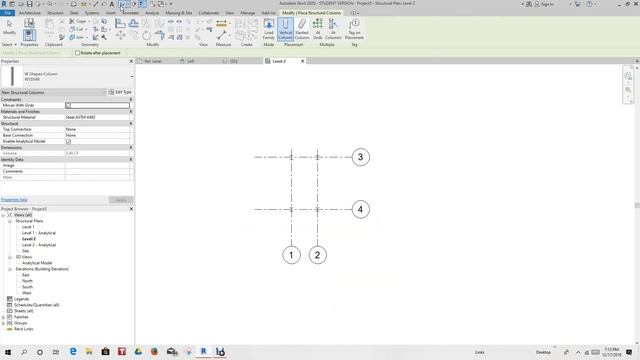Open Level 1 structural plan
The width and height of the screenshot is (640, 360).
pos(28,227)
